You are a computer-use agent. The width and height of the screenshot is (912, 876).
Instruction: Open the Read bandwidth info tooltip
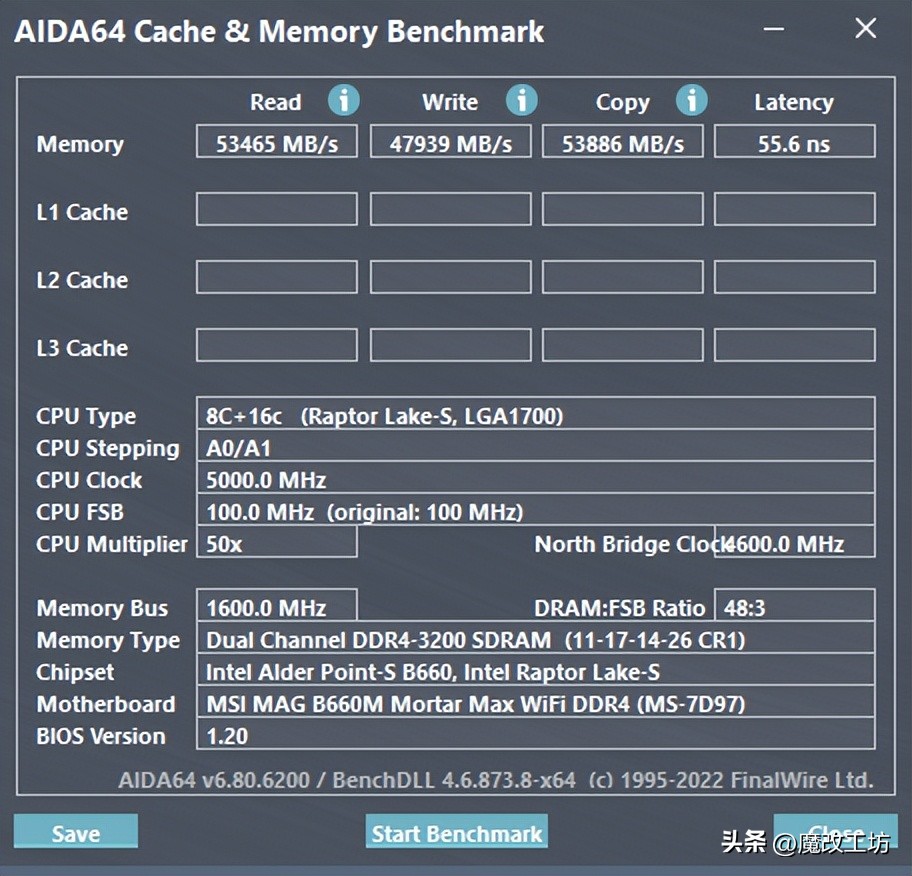pos(344,100)
